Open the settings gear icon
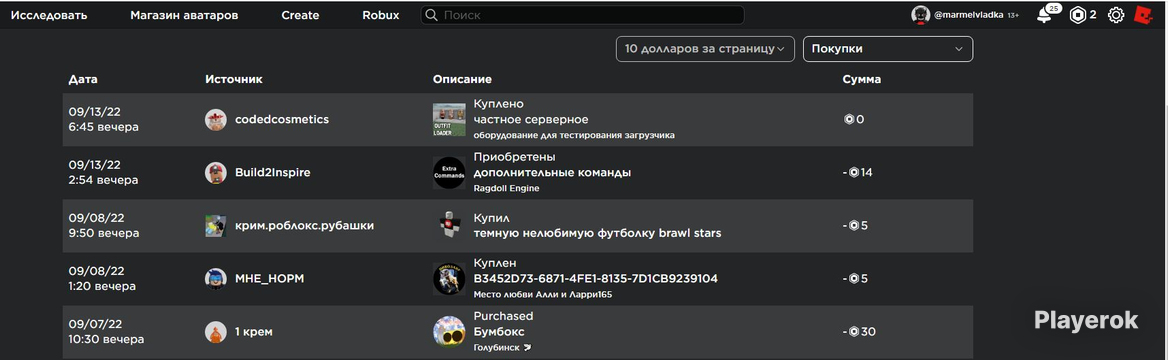The width and height of the screenshot is (1168, 360). [x=1115, y=15]
